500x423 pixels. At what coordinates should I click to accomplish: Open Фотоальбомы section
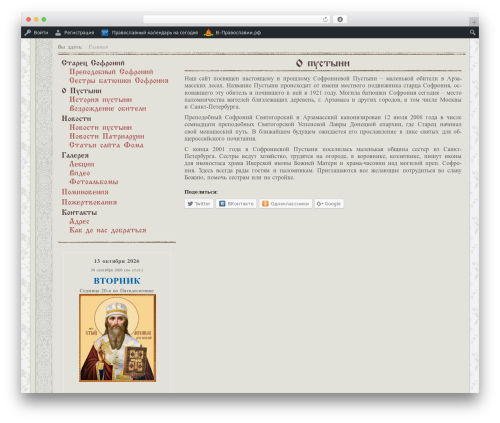pyautogui.click(x=94, y=182)
